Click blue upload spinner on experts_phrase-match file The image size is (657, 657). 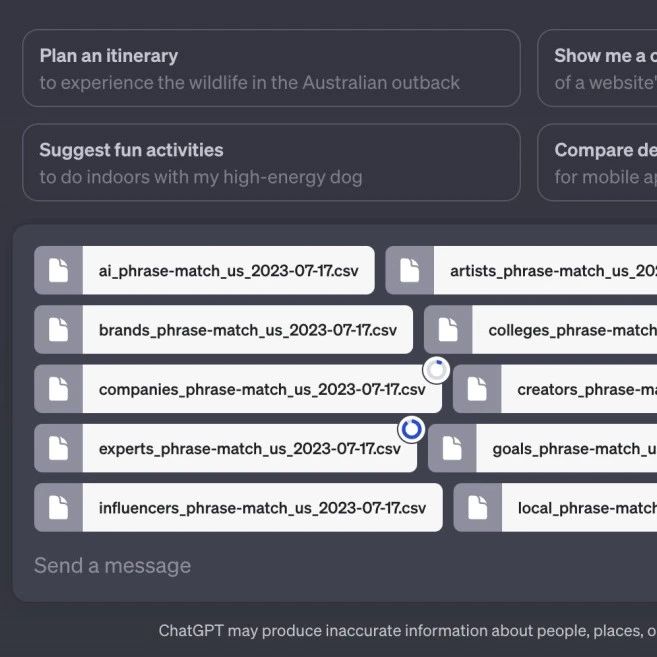point(411,429)
